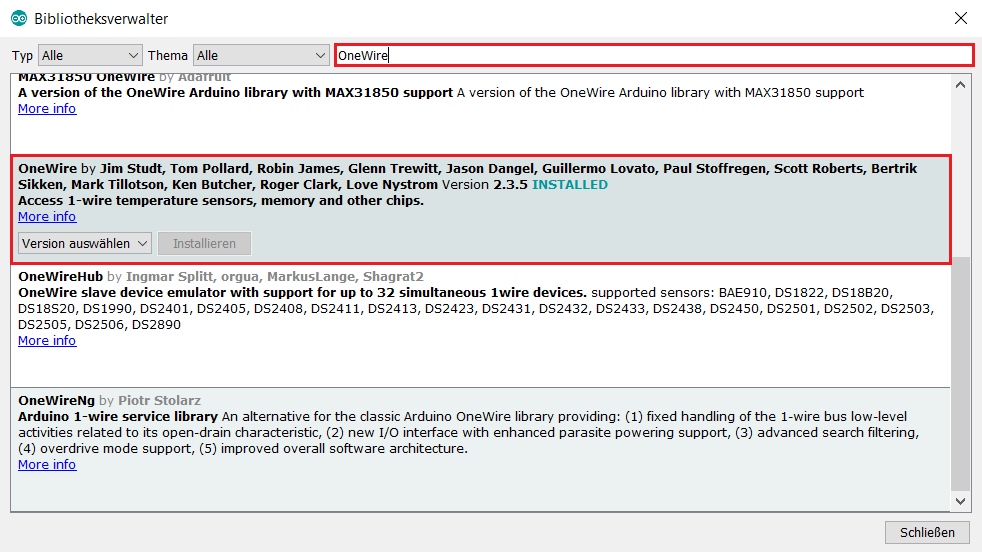The width and height of the screenshot is (982, 552).
Task: Follow More info link for OneWire 2.3.5
Action: (x=47, y=216)
